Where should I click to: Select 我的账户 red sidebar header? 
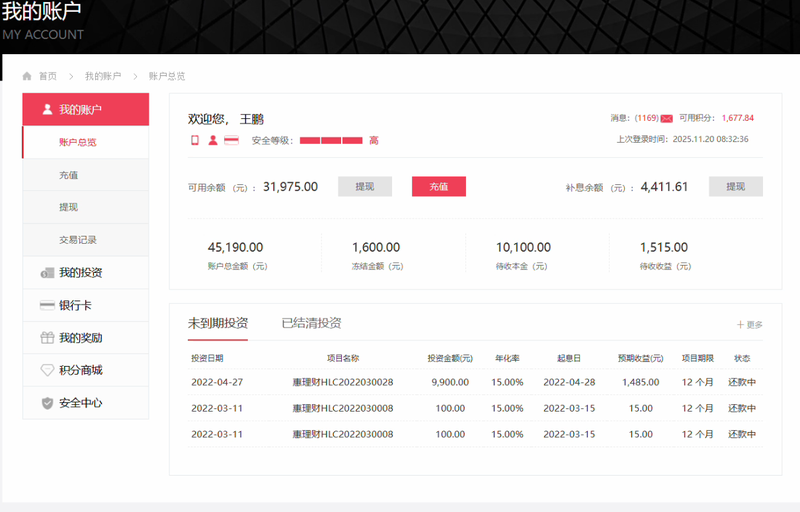(86, 109)
